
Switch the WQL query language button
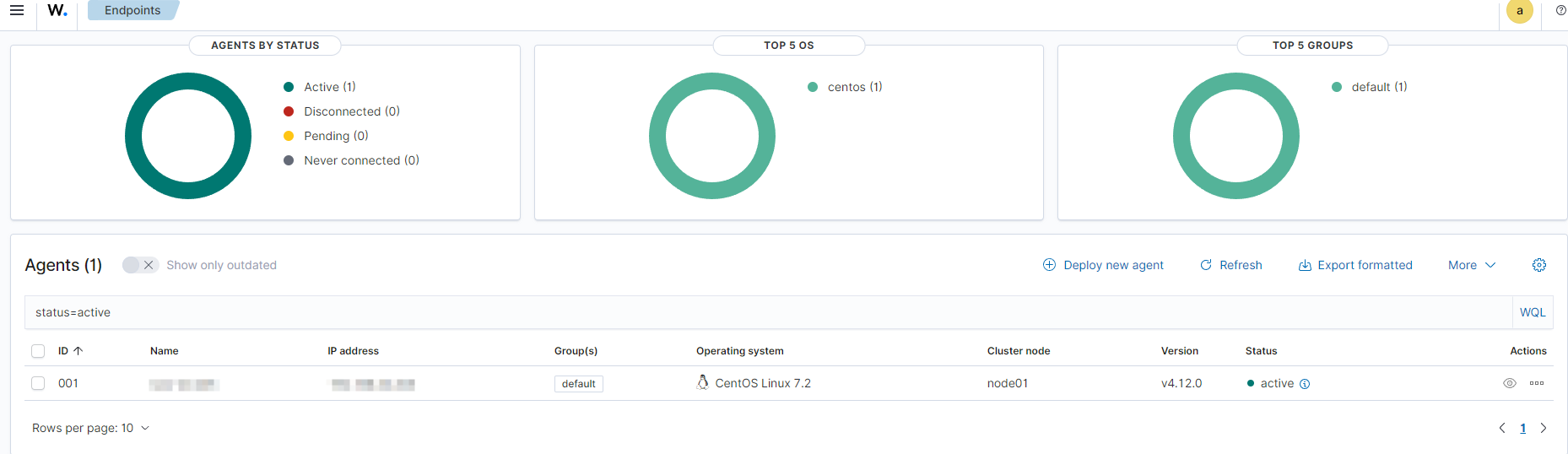[1533, 312]
